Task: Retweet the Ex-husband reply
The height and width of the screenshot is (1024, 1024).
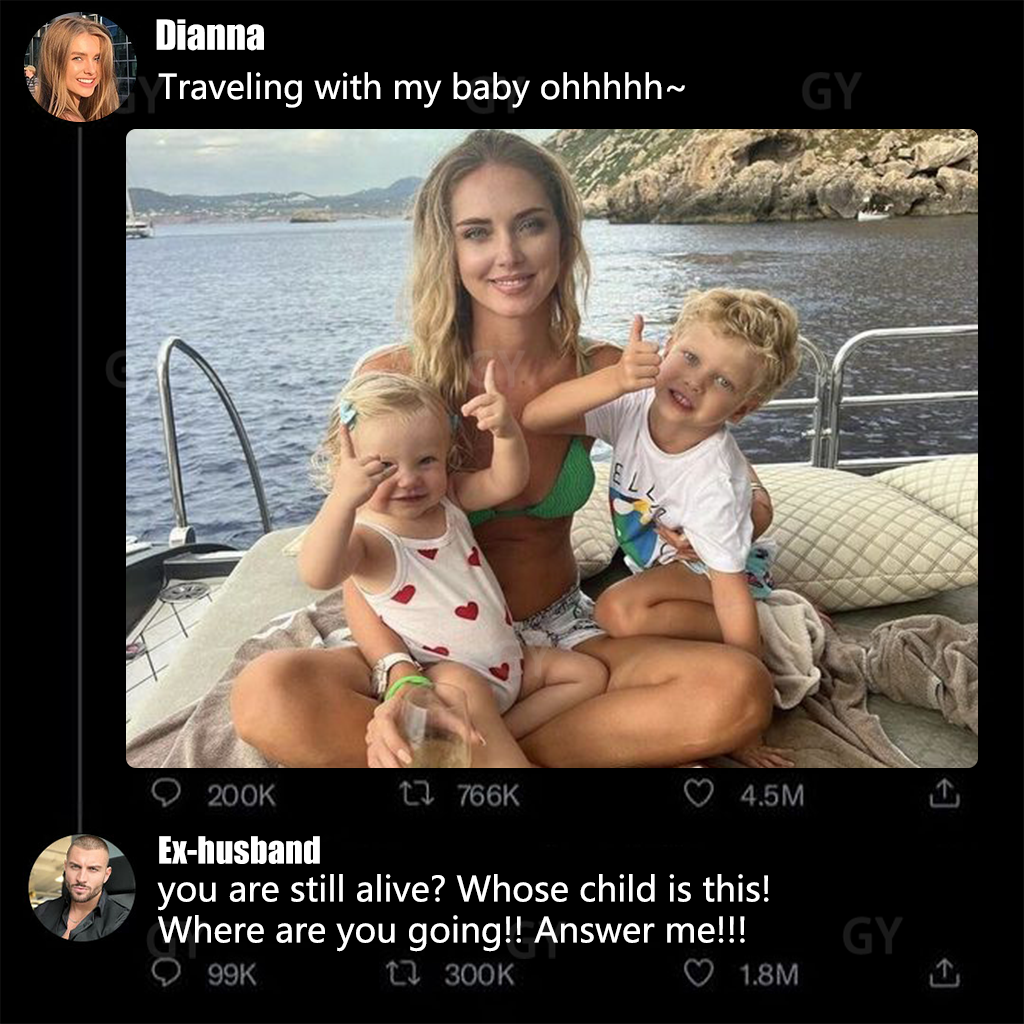Action: click(x=404, y=974)
